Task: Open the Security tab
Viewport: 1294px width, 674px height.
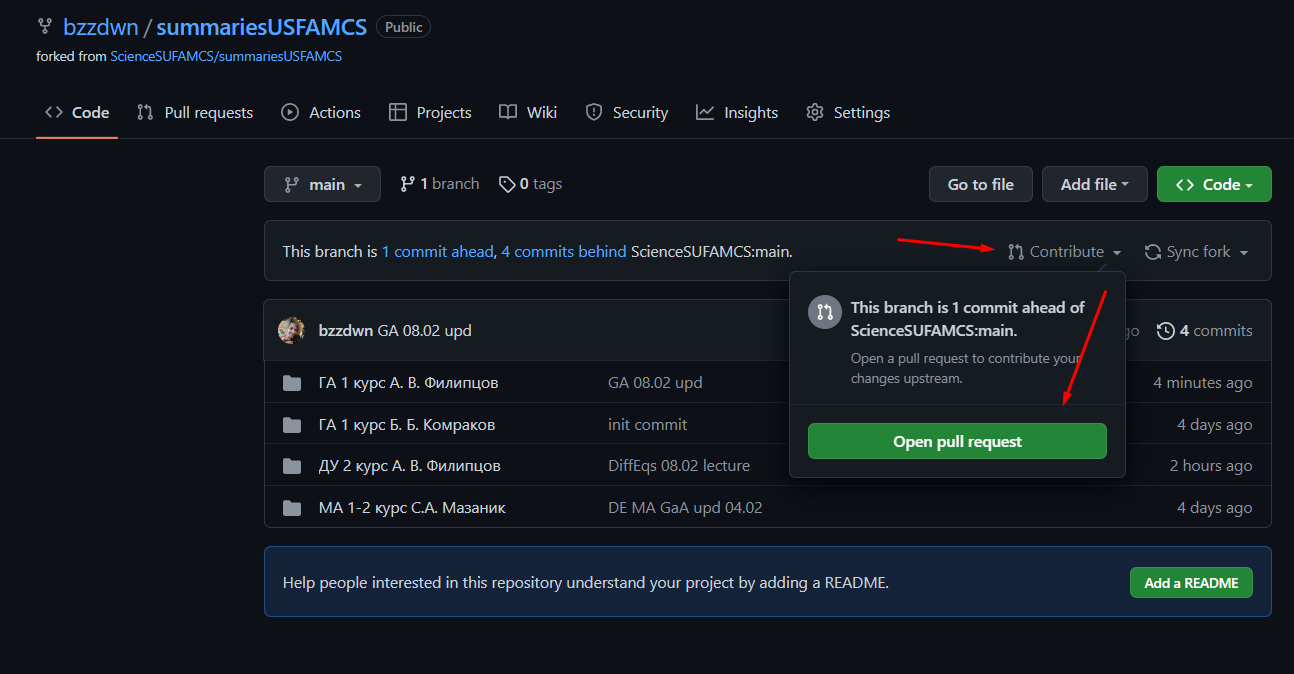Action: click(627, 112)
